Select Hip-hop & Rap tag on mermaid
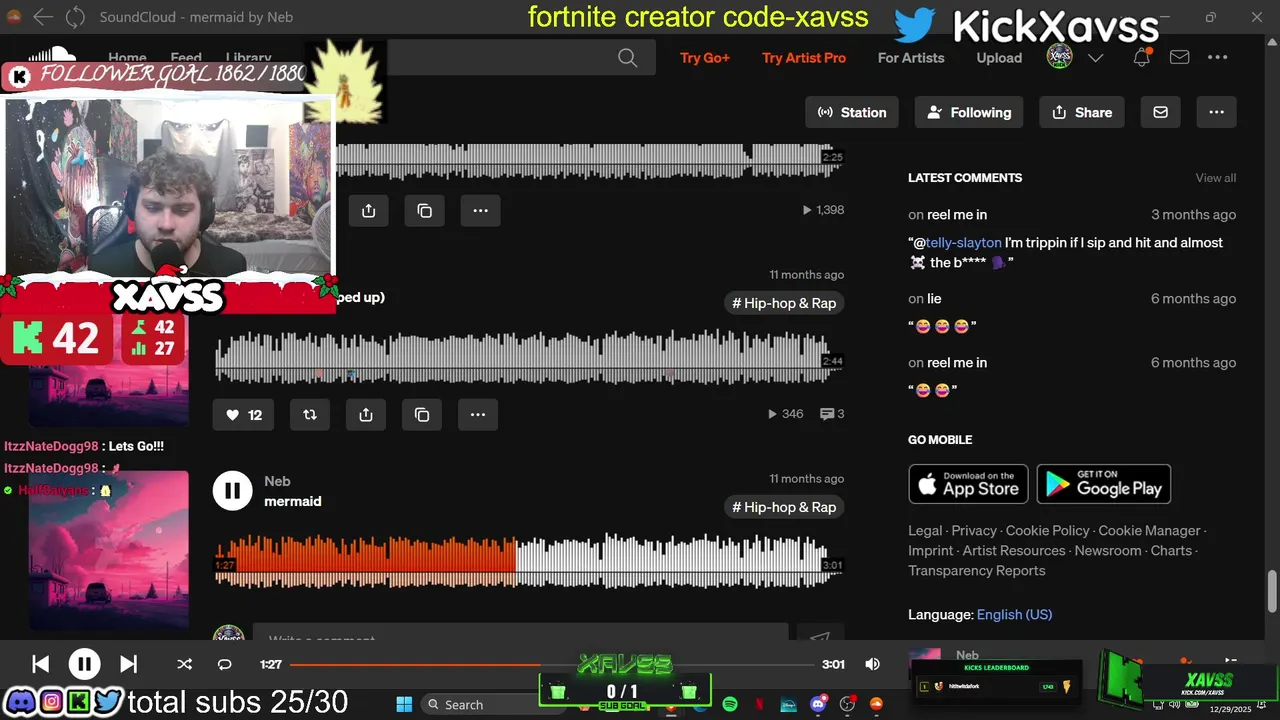 (x=784, y=507)
